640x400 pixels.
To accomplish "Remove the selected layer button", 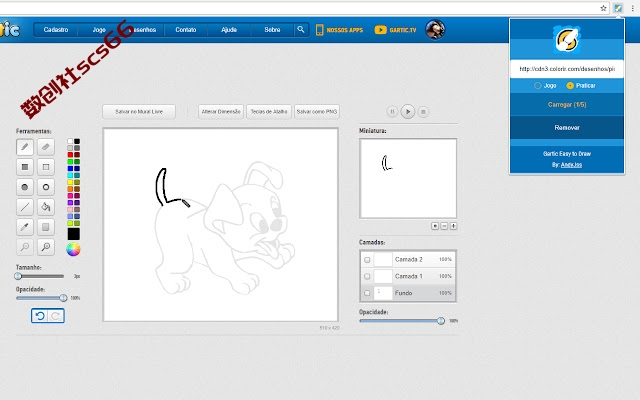I will (444, 226).
